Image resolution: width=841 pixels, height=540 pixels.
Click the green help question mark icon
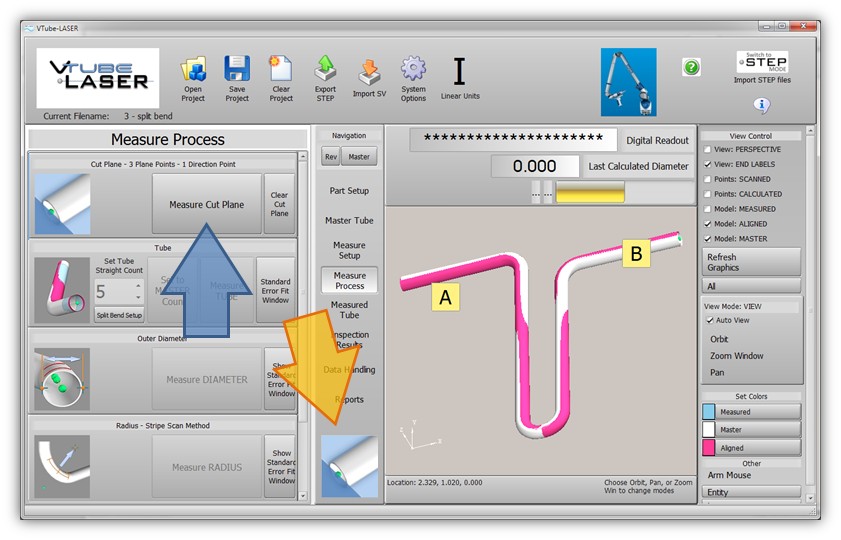691,67
